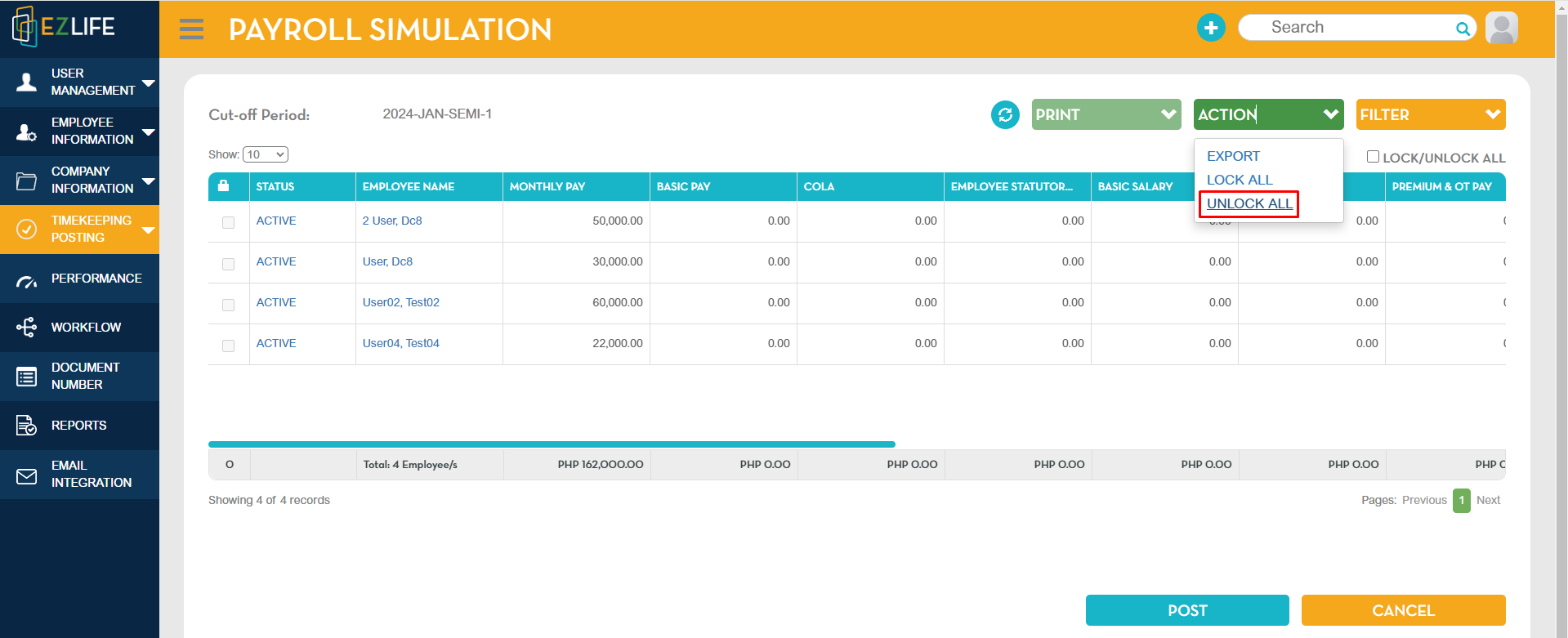Click the POST button
1568x638 pixels.
[x=1187, y=610]
